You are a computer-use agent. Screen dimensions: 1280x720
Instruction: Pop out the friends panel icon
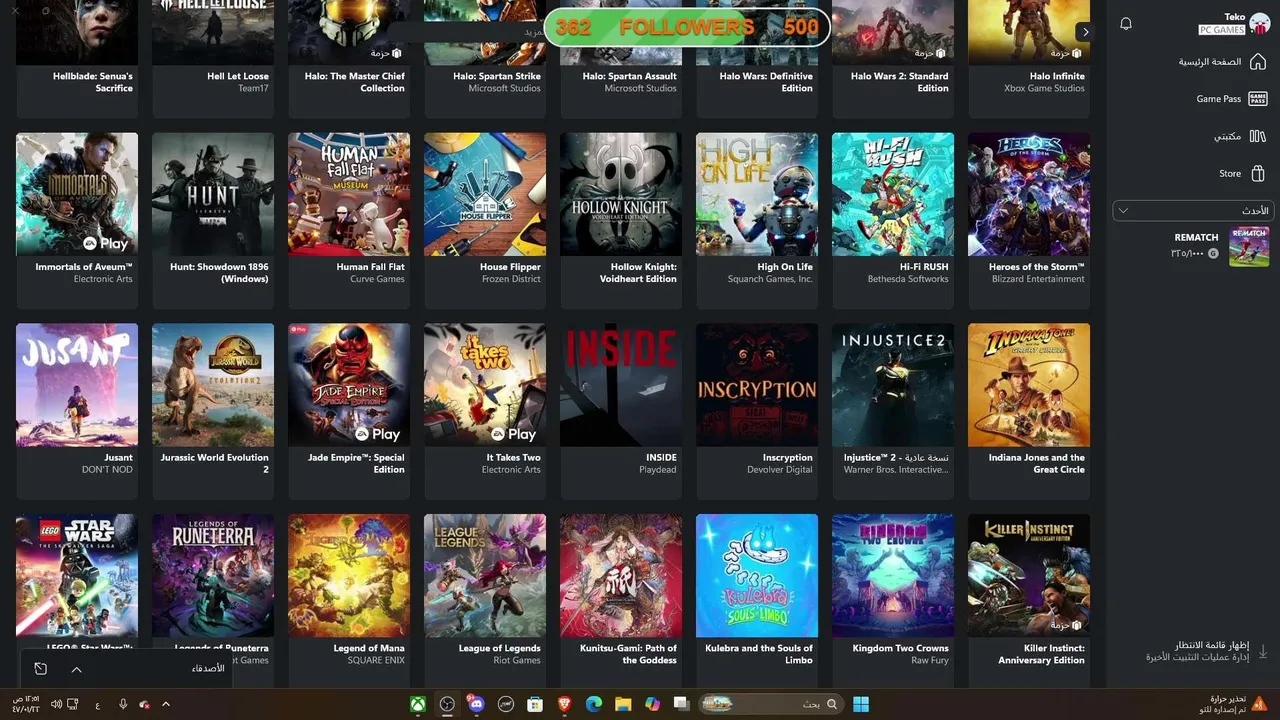[x=40, y=669]
